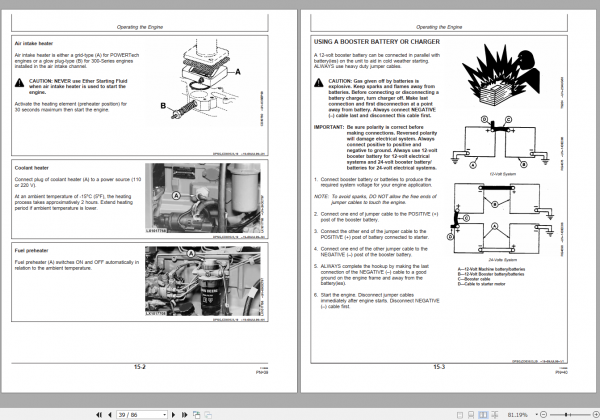Click the 'Coolant heater' section title

point(31,168)
